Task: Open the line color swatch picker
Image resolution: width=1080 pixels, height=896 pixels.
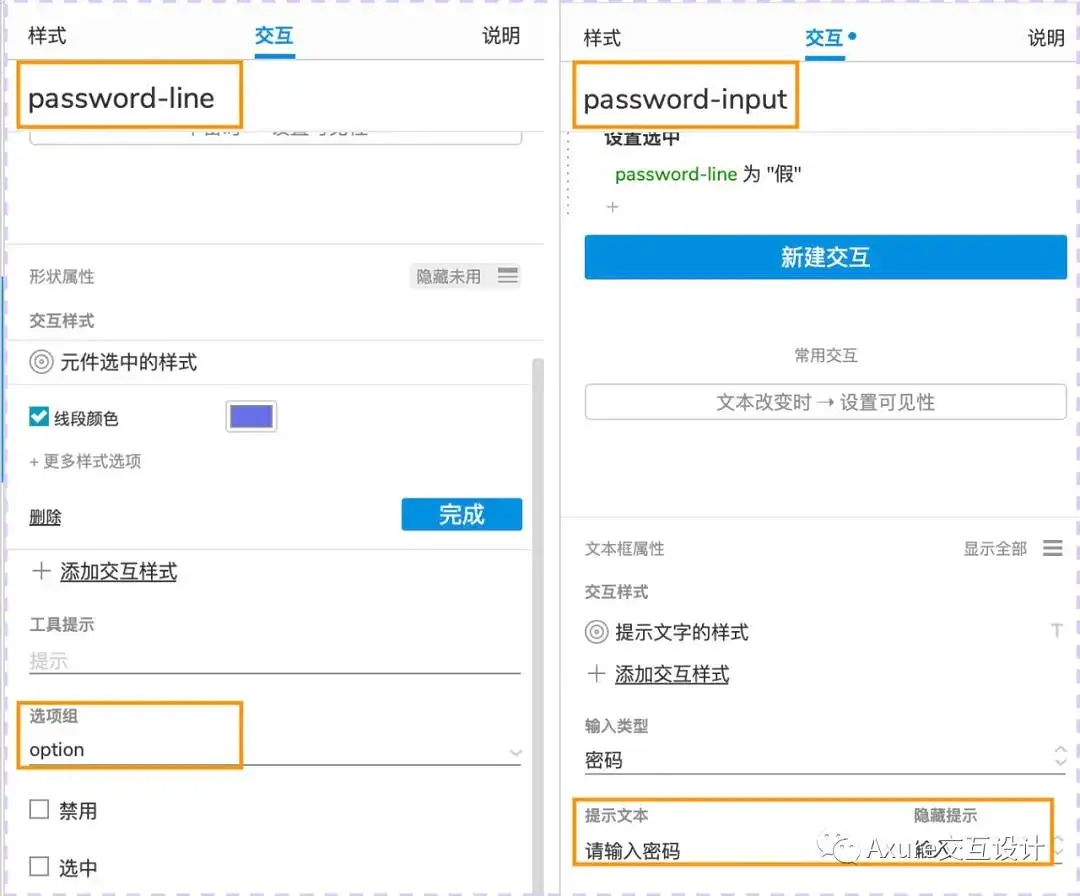Action: pos(250,416)
